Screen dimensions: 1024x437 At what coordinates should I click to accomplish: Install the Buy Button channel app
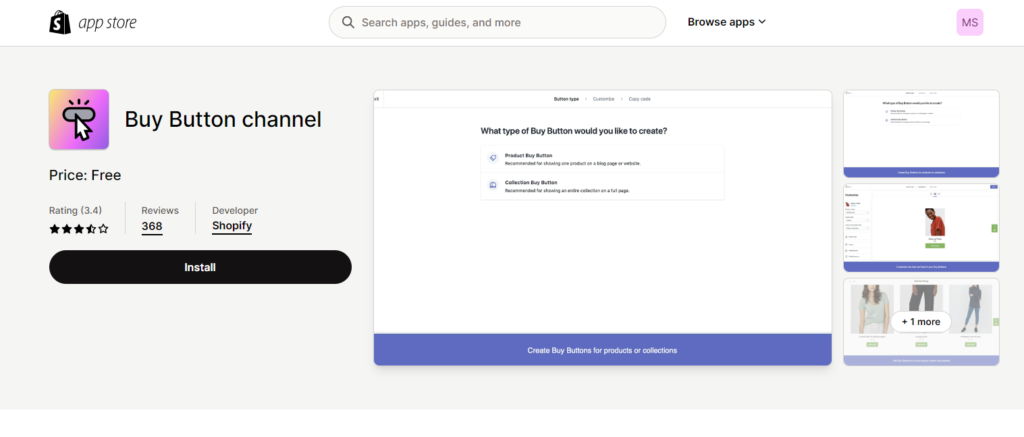(x=200, y=267)
